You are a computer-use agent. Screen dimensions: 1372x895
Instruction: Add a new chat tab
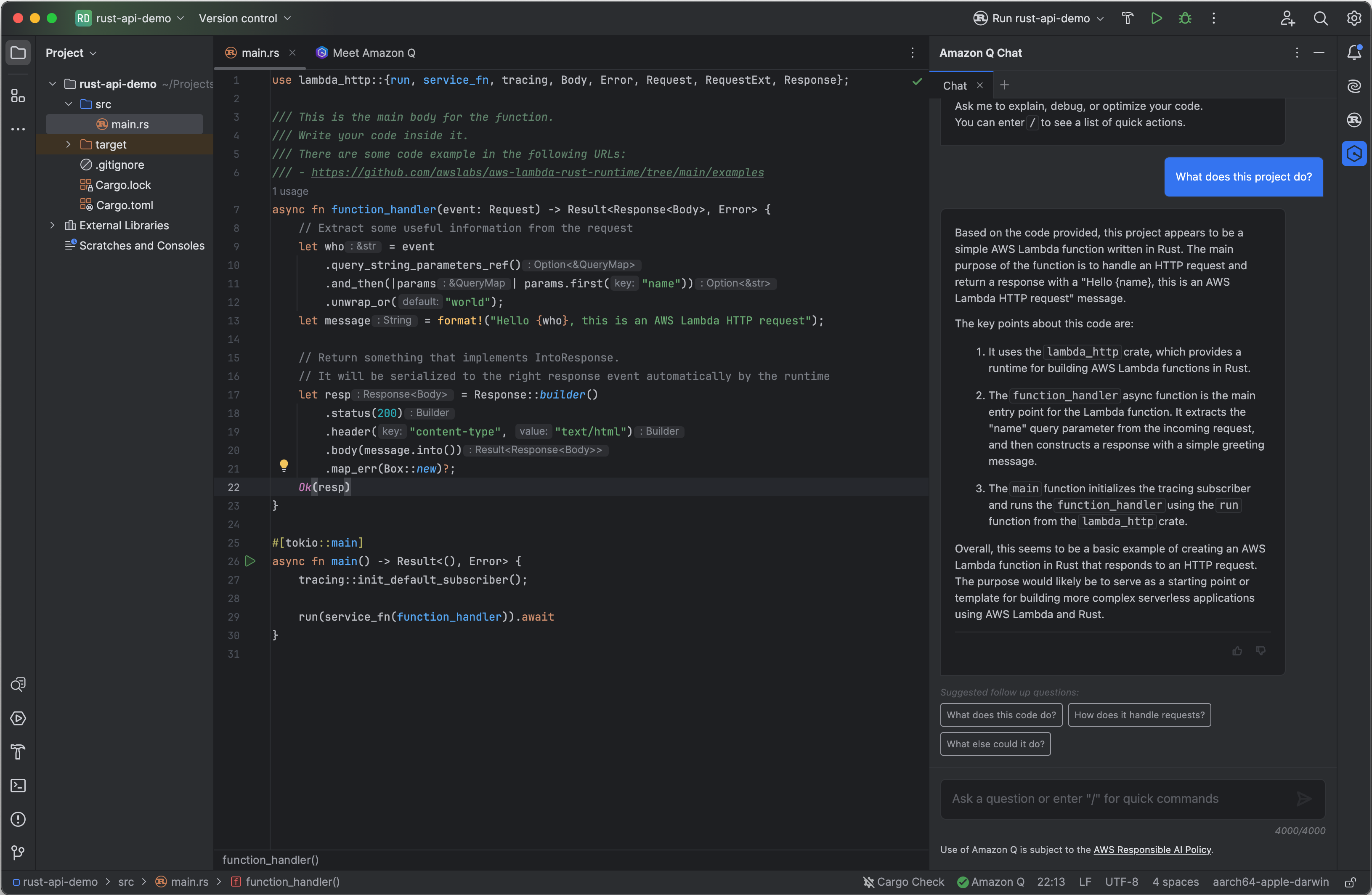(1005, 85)
